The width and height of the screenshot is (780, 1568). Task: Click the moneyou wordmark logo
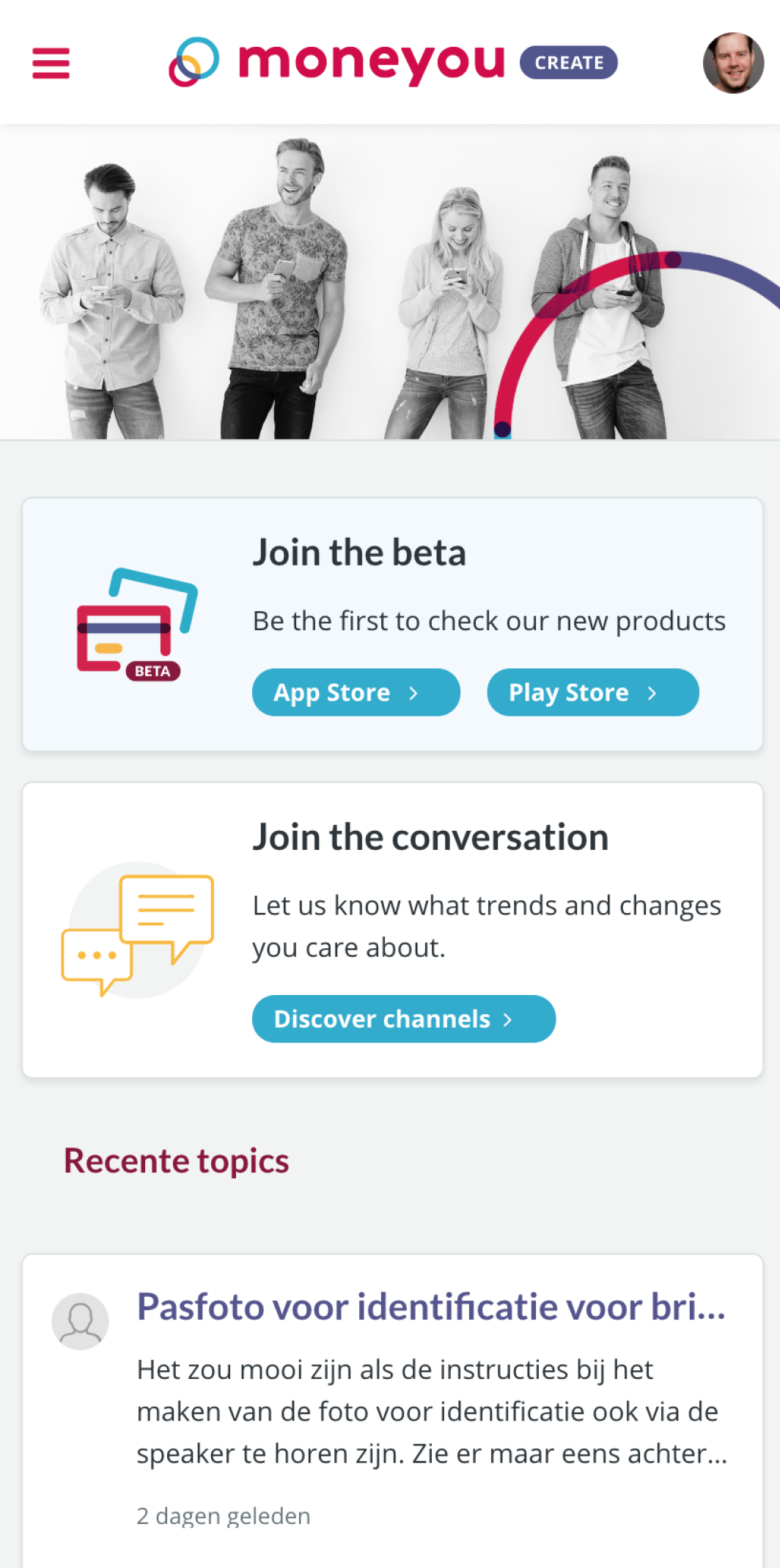[372, 63]
